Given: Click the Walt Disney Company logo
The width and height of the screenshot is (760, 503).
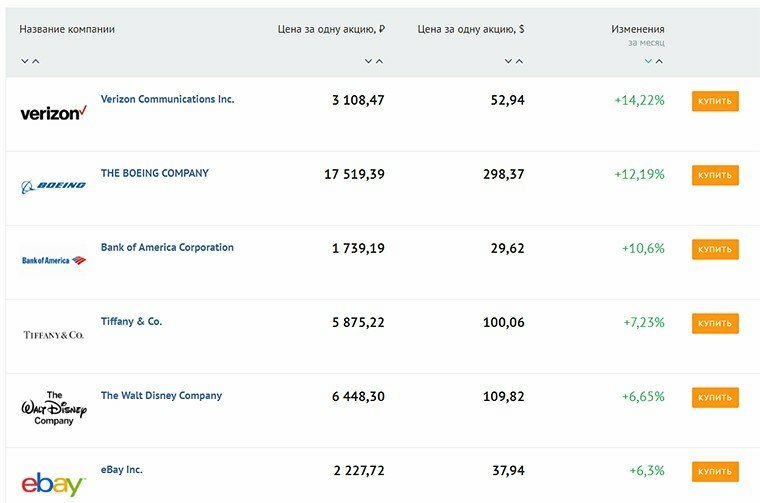Looking at the screenshot, I should click(53, 408).
